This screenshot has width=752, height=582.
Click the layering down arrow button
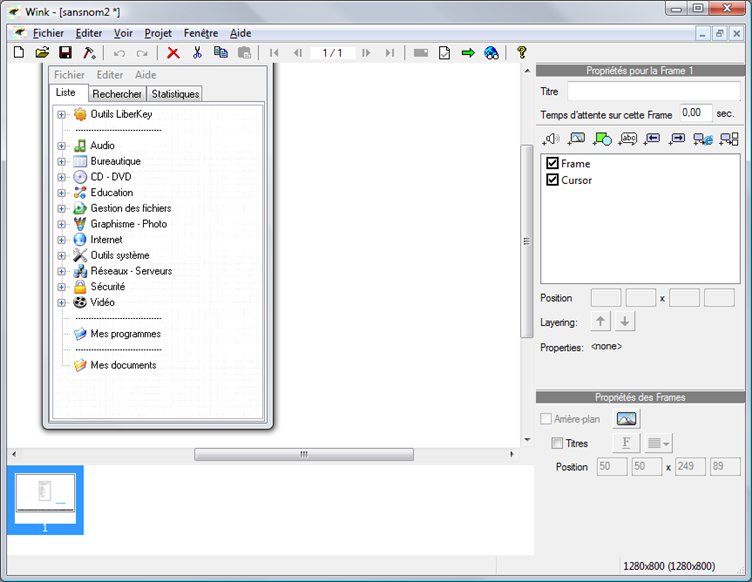pos(624,322)
